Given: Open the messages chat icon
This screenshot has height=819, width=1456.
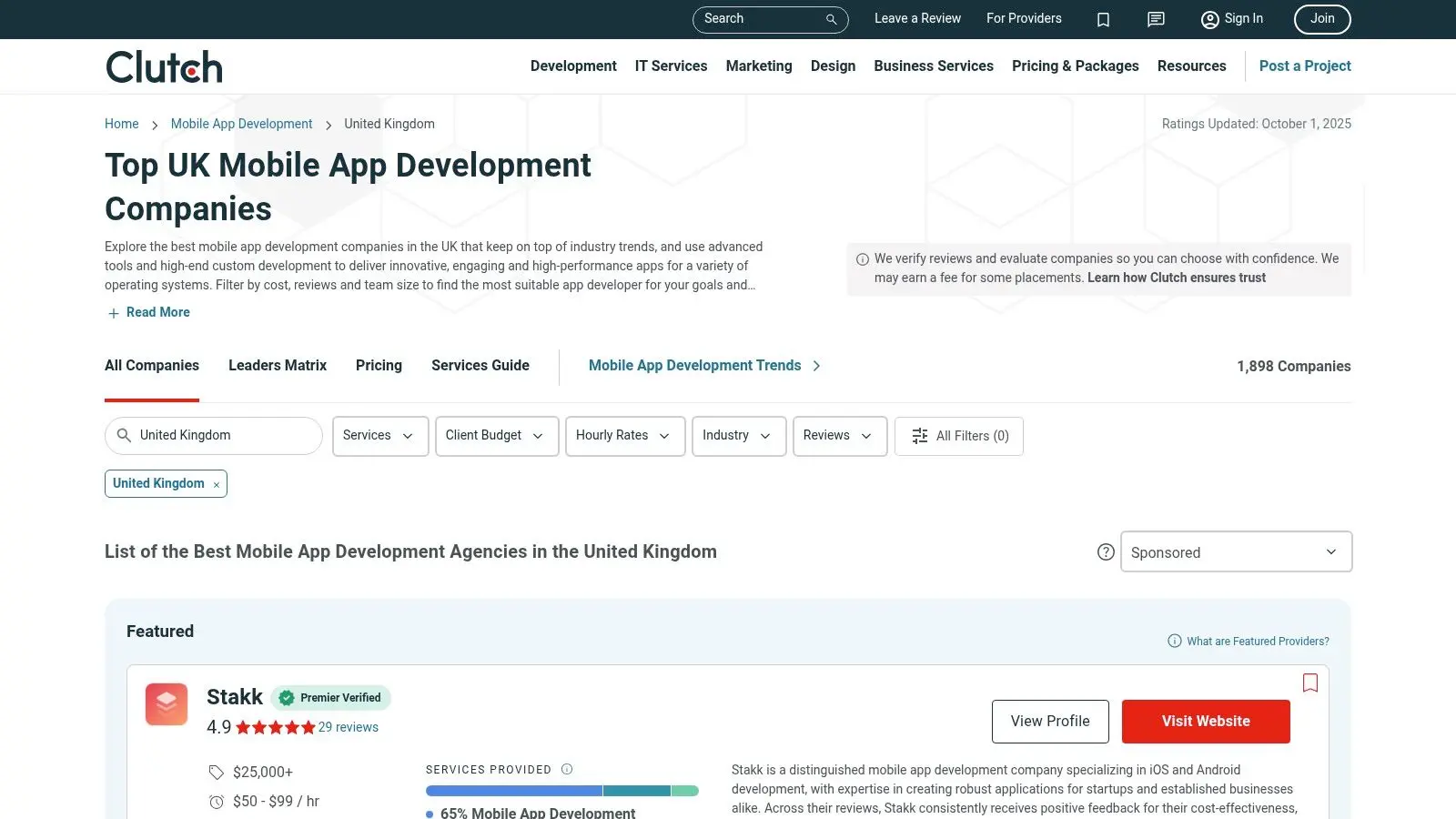Looking at the screenshot, I should tap(1156, 20).
